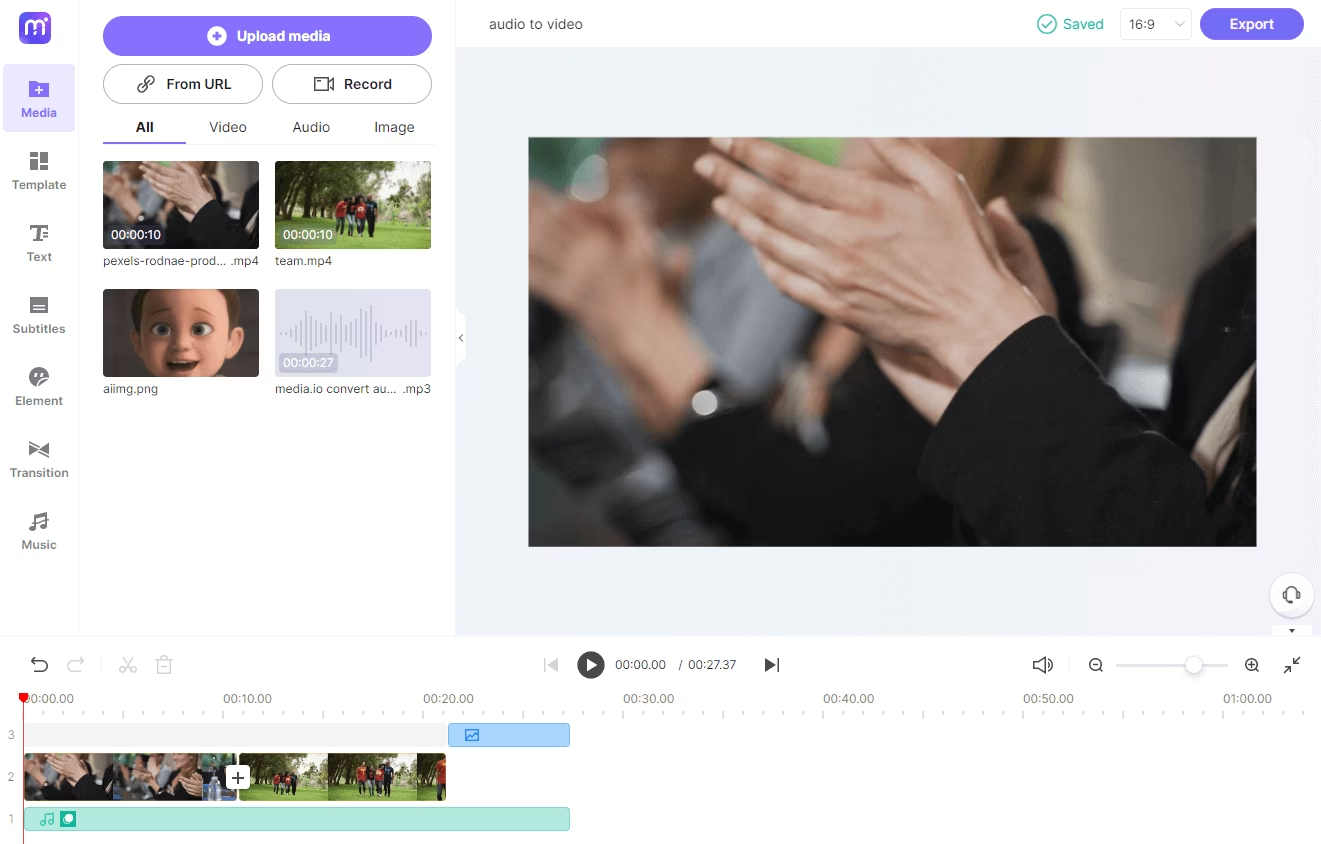The height and width of the screenshot is (844, 1321).
Task: Expand the small arrow below support icon
Action: click(x=1291, y=631)
